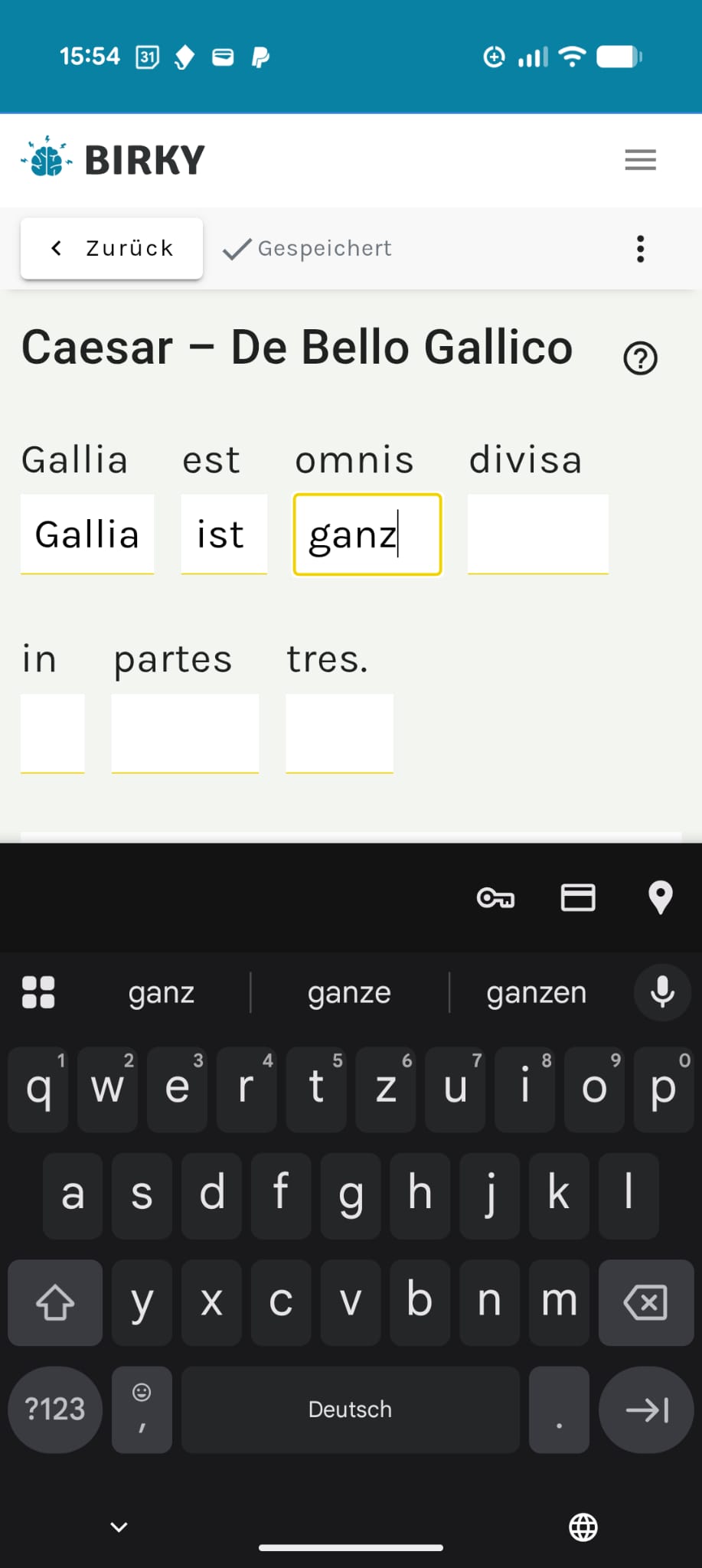Switch to symbols with the ?123 key
Screen dimensions: 702x1568
pyautogui.click(x=54, y=1410)
